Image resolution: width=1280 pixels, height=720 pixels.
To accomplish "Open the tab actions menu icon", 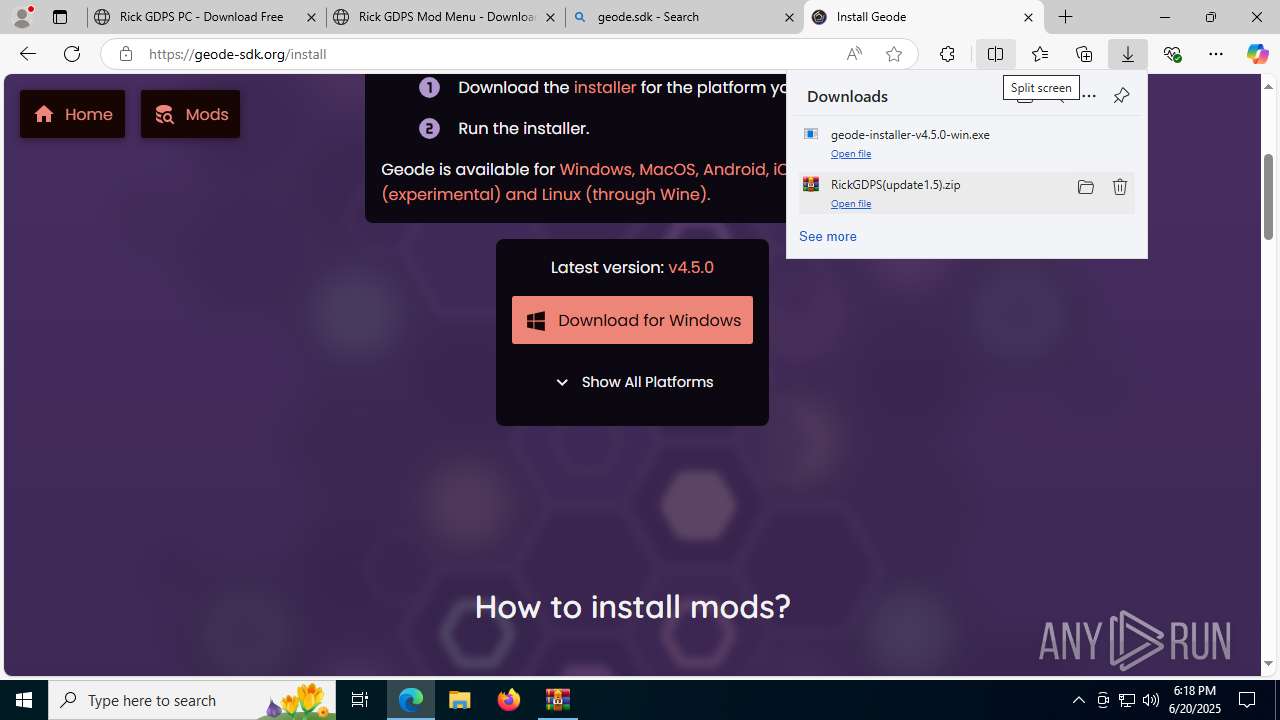I will (x=60, y=17).
